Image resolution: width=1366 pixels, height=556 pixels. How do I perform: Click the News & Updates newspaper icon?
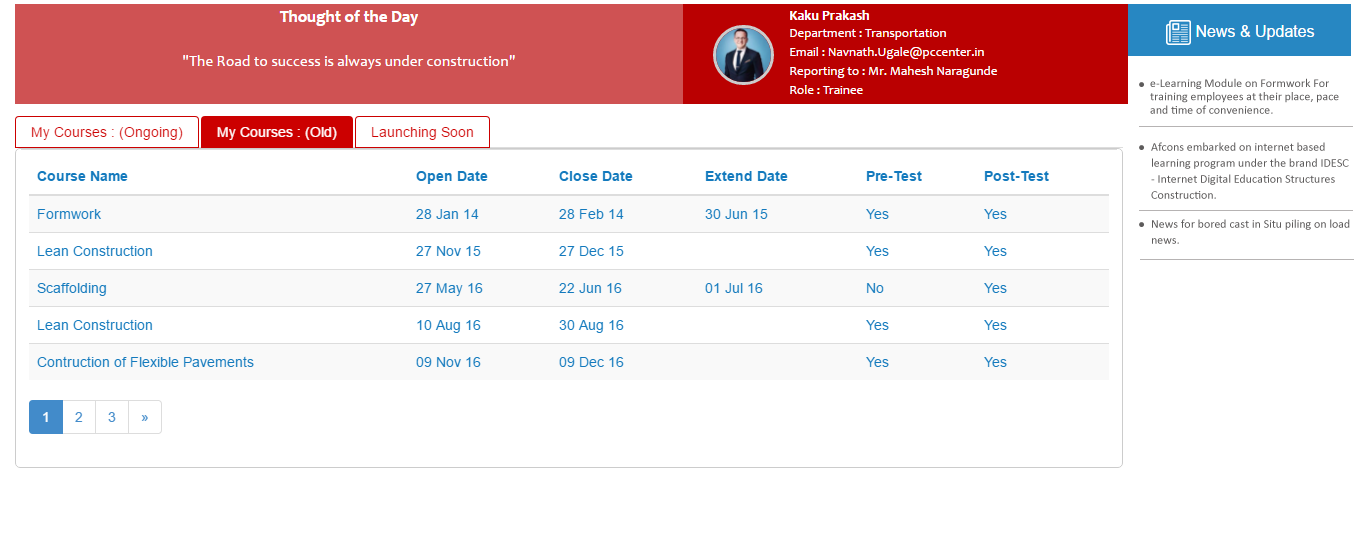[x=1178, y=32]
